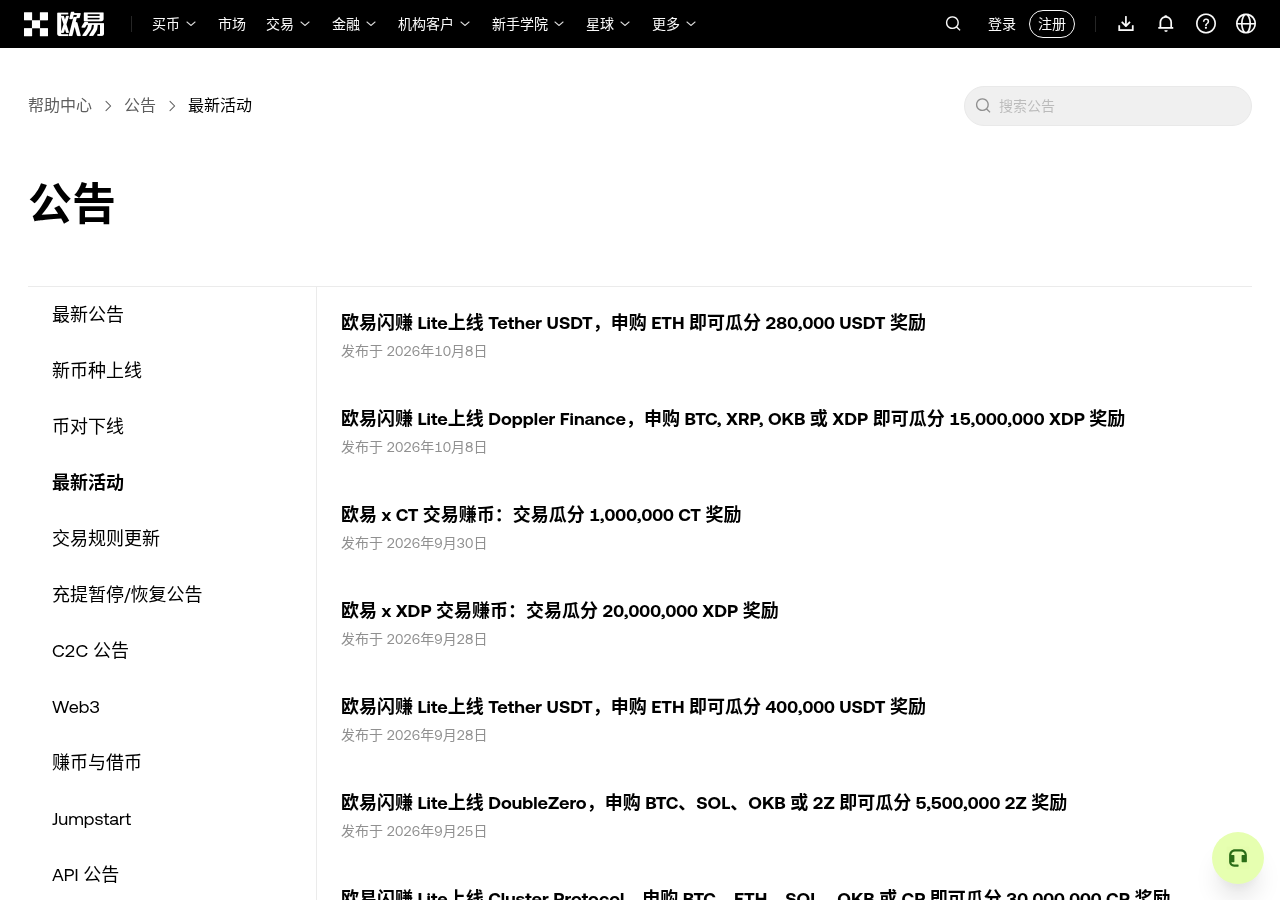Open the language globe icon
1280x900 pixels.
pyautogui.click(x=1246, y=24)
